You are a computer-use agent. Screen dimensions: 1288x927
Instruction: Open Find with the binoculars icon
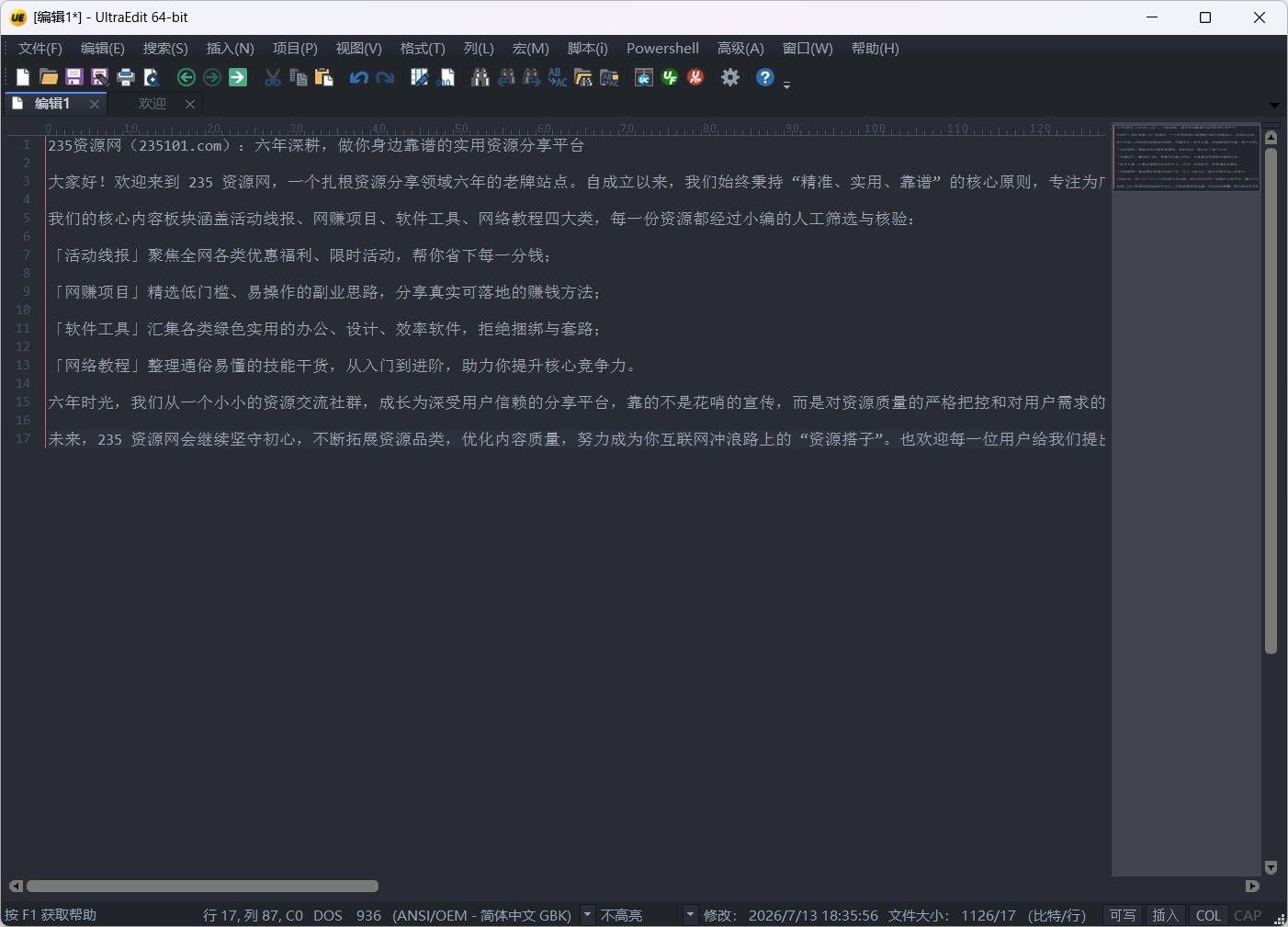click(480, 78)
